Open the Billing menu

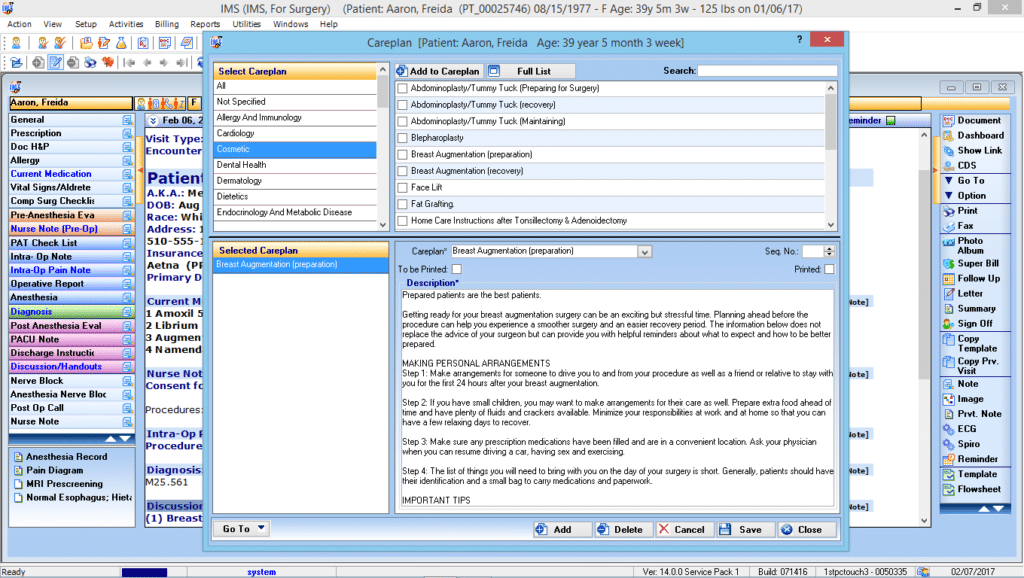click(166, 24)
